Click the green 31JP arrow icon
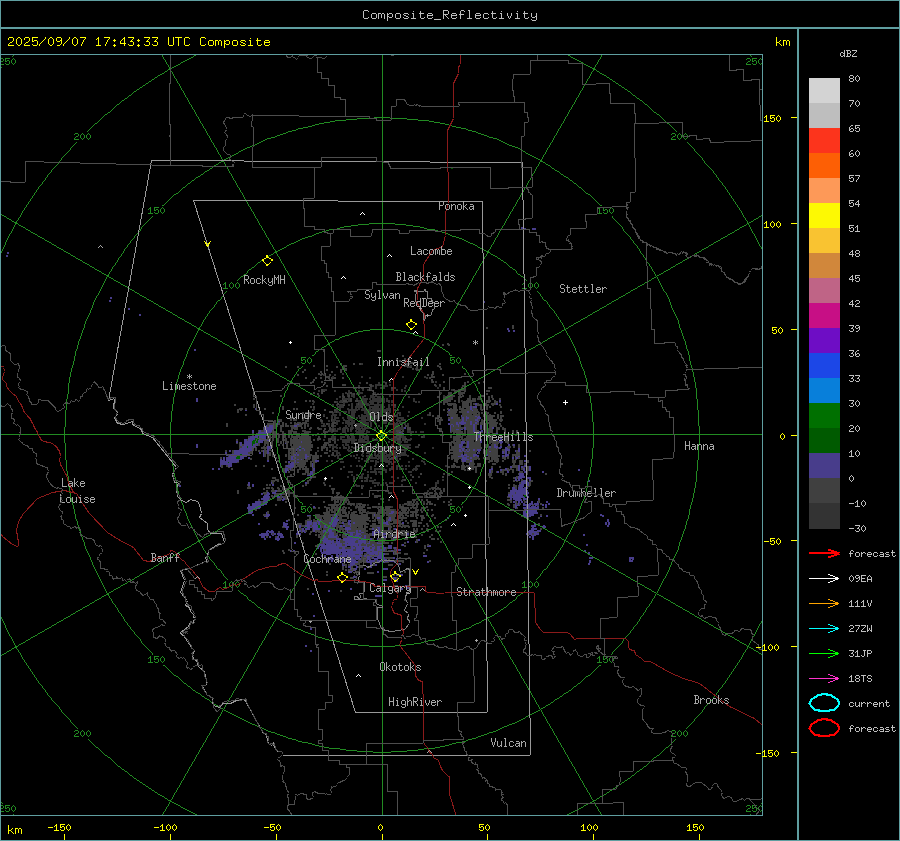Screen dimensions: 900x841 [x=824, y=653]
